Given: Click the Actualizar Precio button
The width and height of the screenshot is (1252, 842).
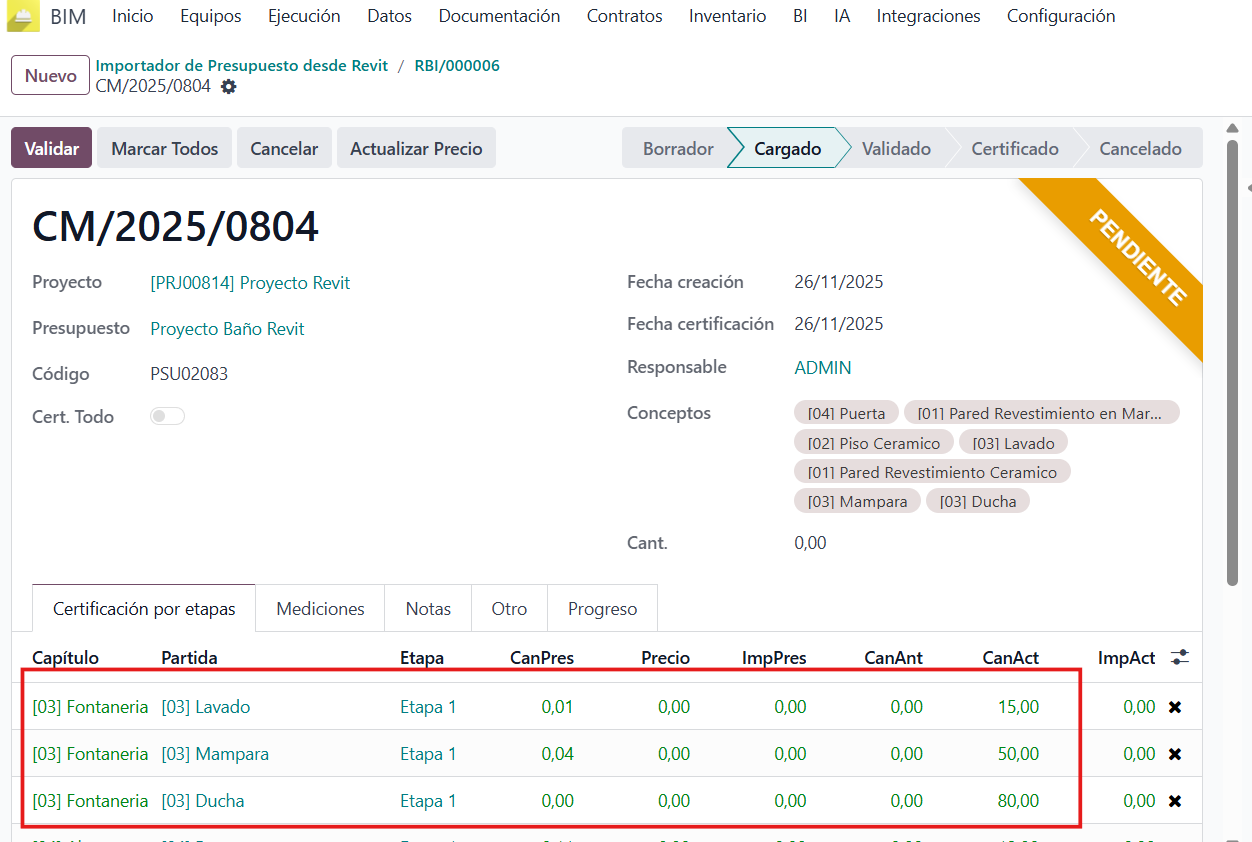Looking at the screenshot, I should pyautogui.click(x=416, y=149).
